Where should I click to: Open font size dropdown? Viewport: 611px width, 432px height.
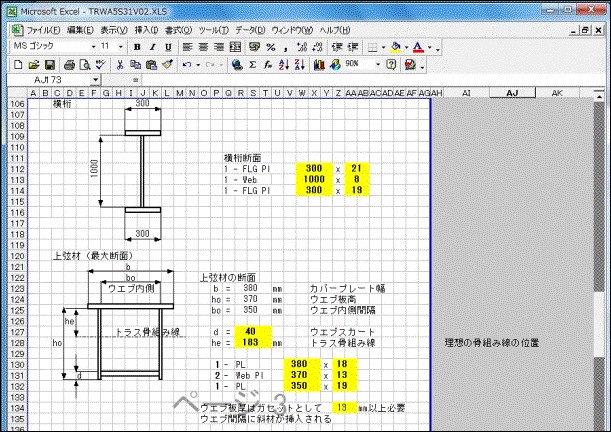121,47
